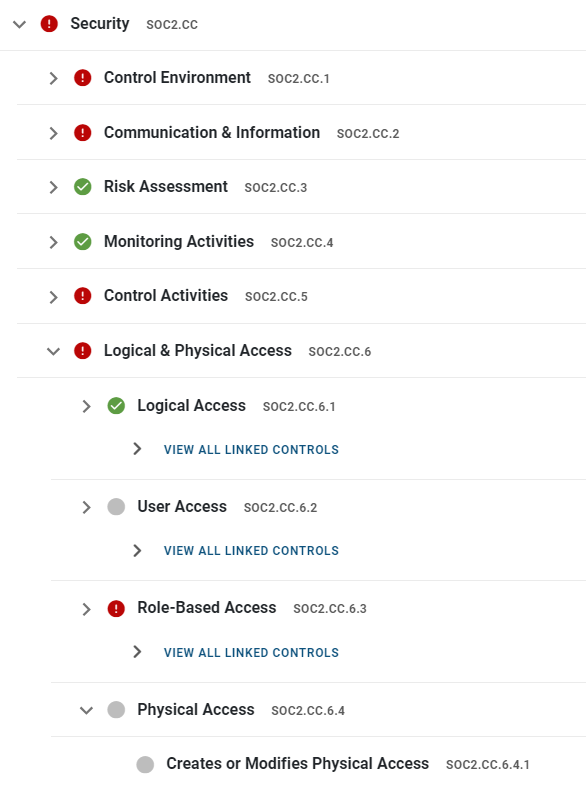Image resolution: width=586 pixels, height=788 pixels.
Task: Expand the Role-Based Access chevron
Action: (86, 609)
